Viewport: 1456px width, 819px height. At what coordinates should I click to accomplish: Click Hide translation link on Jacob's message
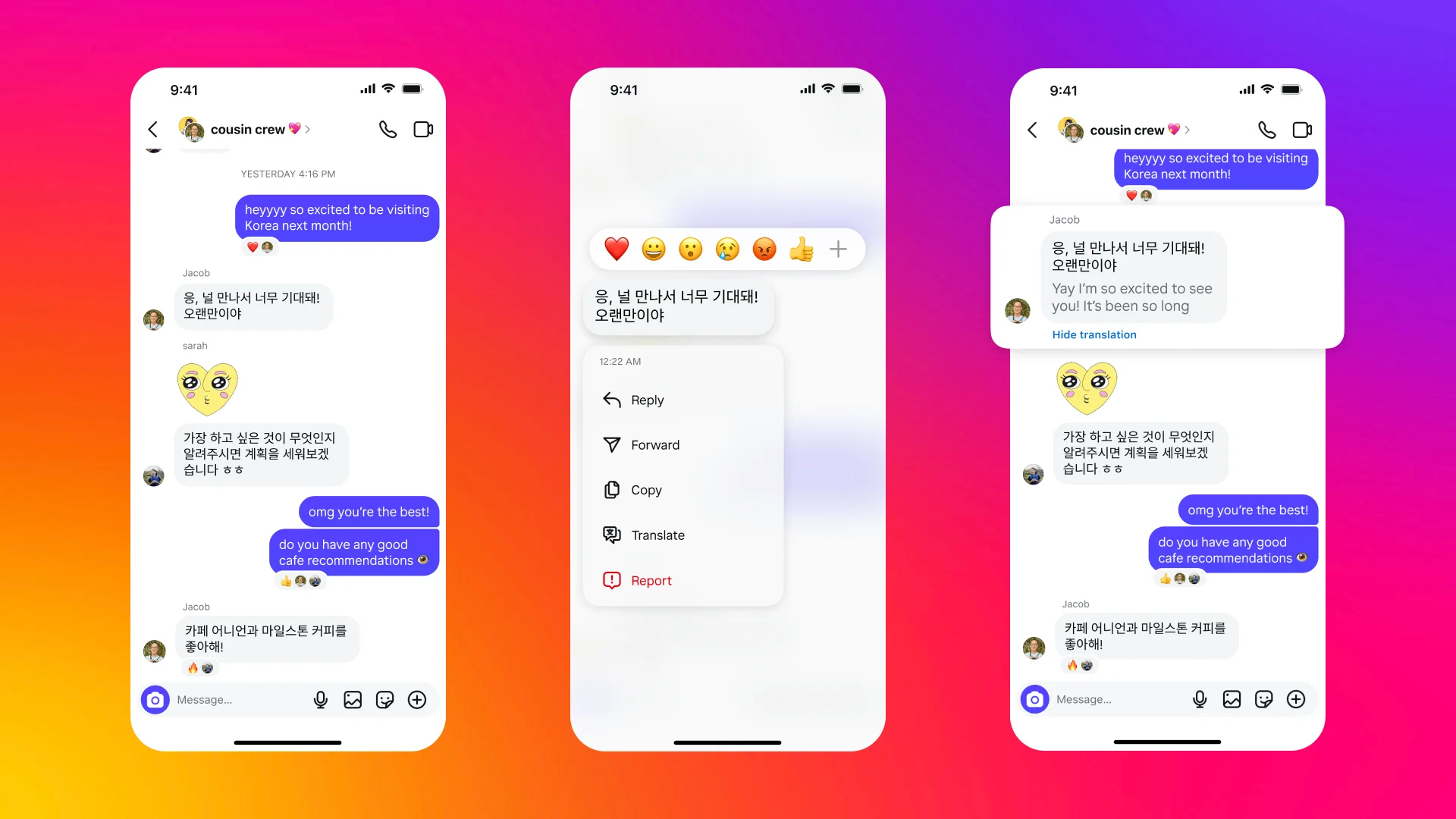coord(1091,334)
